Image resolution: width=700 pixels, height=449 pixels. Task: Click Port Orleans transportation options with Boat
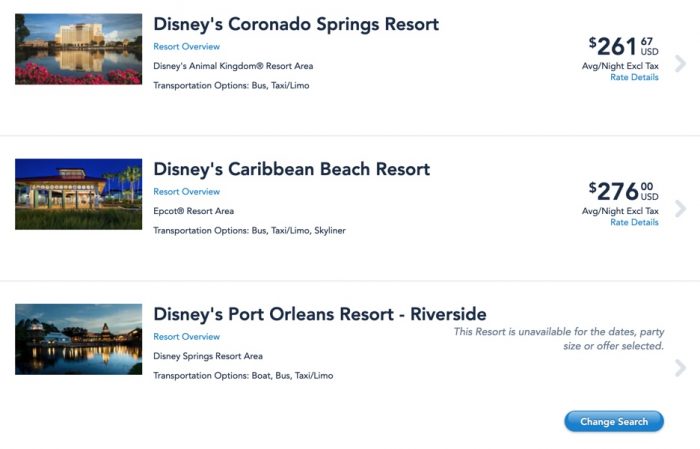tap(243, 376)
